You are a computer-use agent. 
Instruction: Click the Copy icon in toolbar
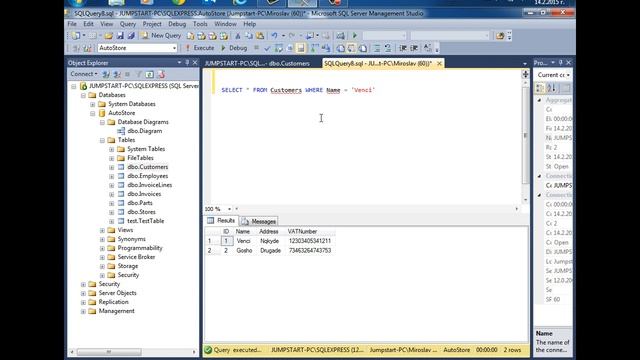pos(249,36)
